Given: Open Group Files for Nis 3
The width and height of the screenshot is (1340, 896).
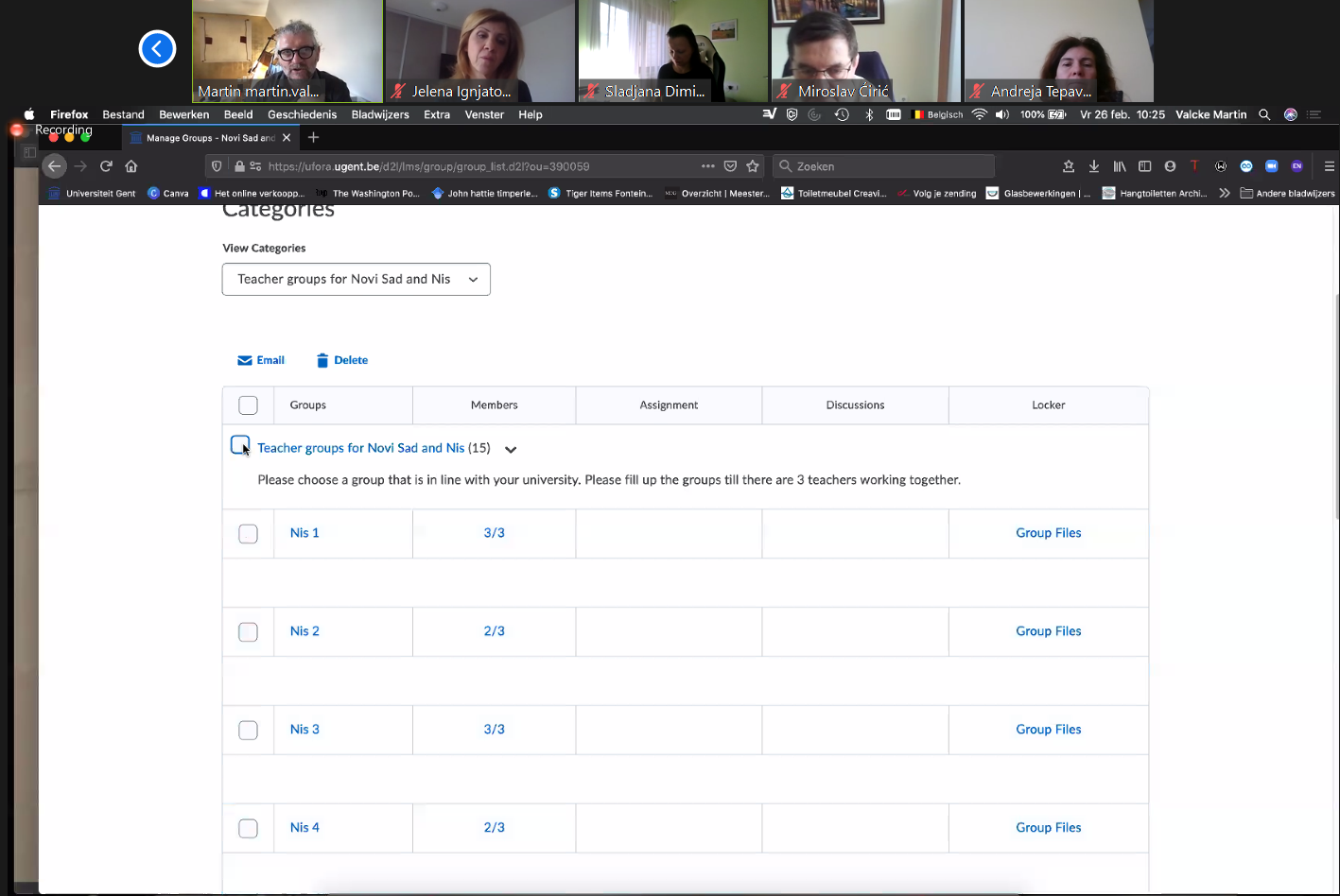Looking at the screenshot, I should click(1049, 730).
